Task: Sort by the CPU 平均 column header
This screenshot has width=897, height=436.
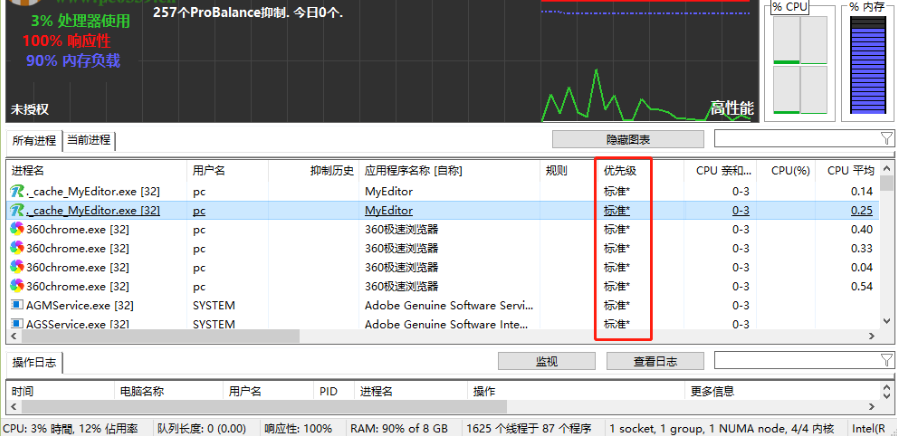Action: pyautogui.click(x=848, y=171)
